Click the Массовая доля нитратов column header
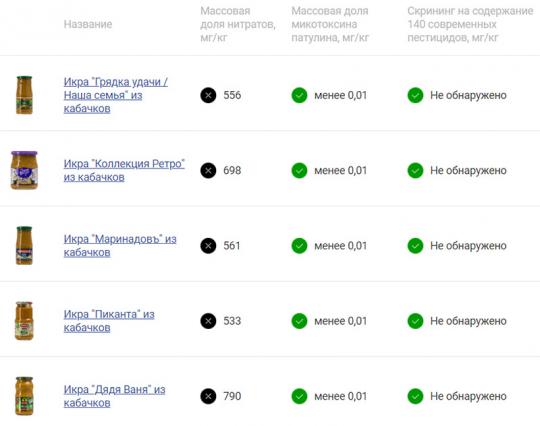The image size is (540, 426). pyautogui.click(x=238, y=24)
